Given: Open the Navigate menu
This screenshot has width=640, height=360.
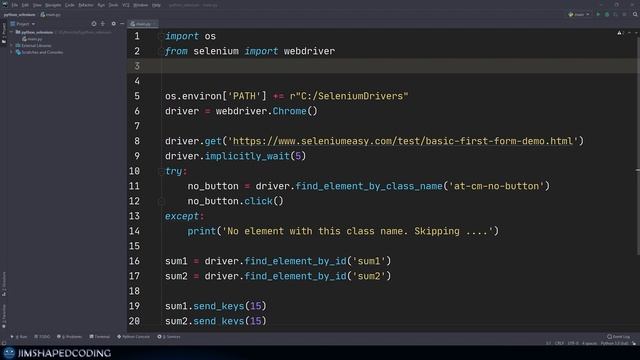Looking at the screenshot, I should pos(53,5).
